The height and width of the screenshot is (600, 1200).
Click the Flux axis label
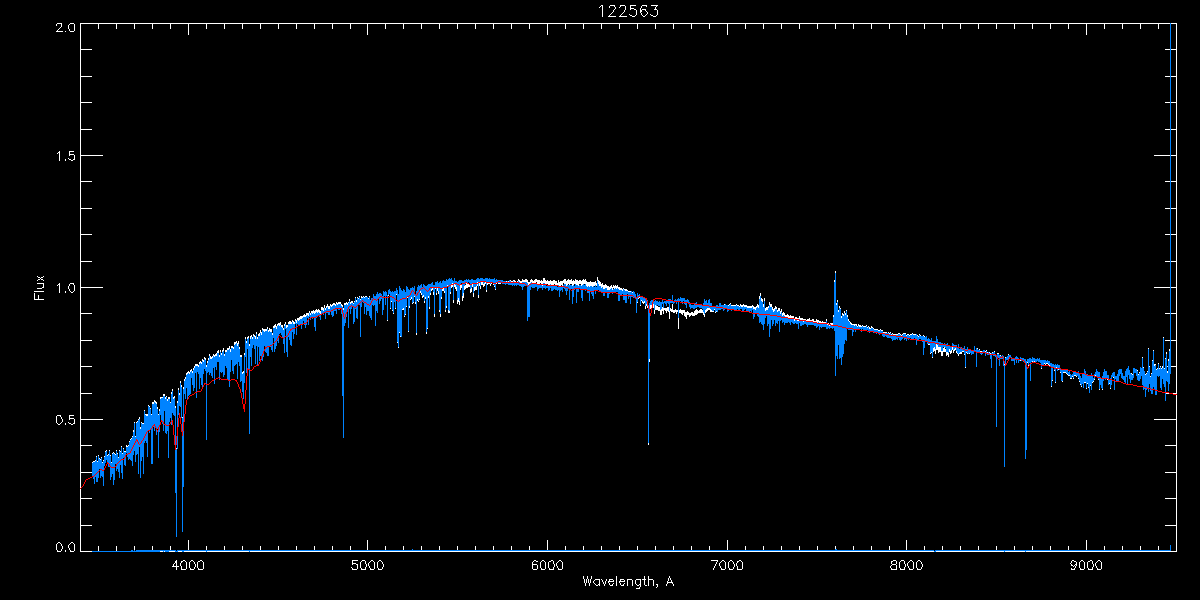coord(40,287)
